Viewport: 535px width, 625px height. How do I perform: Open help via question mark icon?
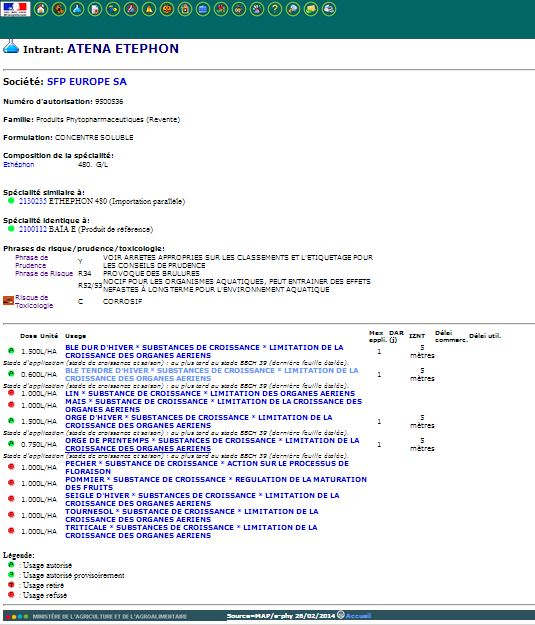[275, 9]
